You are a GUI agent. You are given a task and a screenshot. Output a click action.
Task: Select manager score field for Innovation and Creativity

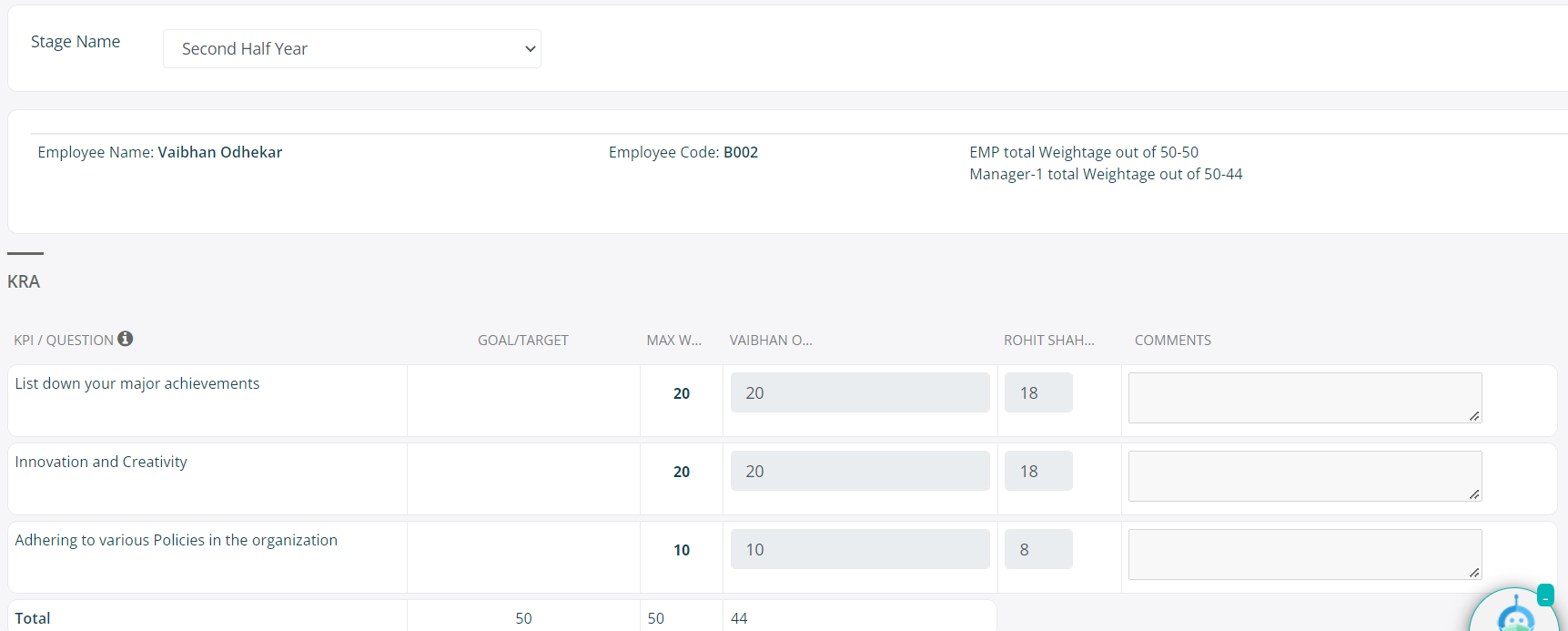point(1038,472)
